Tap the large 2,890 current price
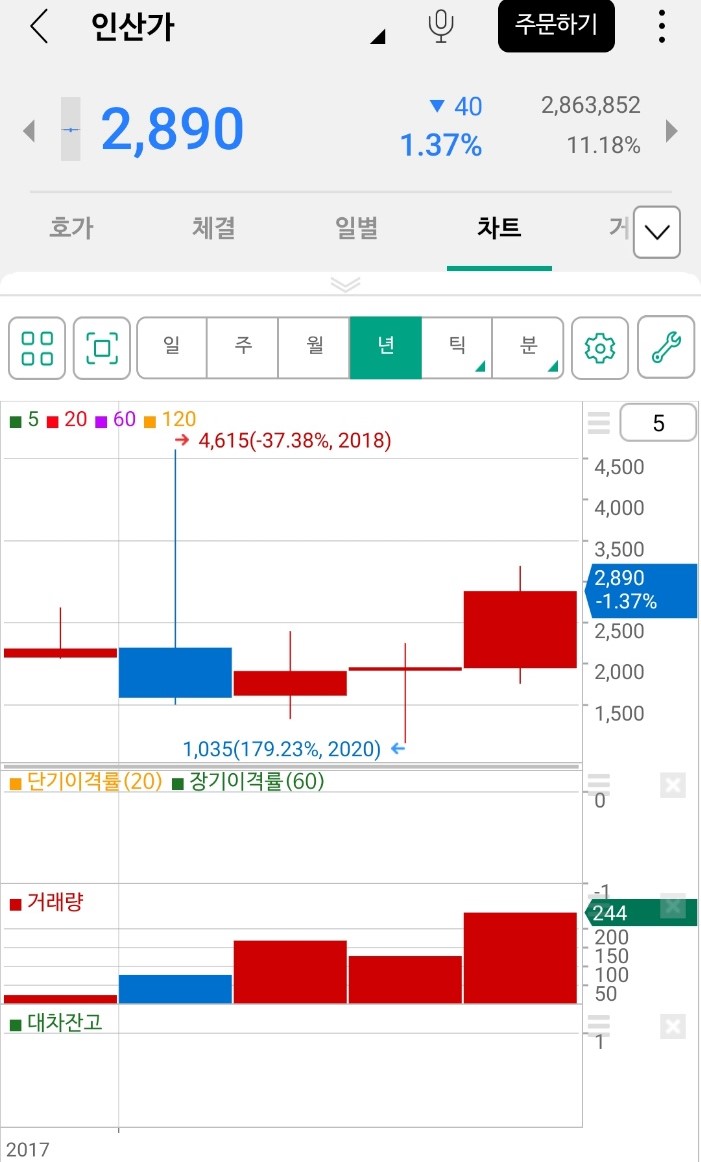Image resolution: width=701 pixels, height=1162 pixels. 172,130
